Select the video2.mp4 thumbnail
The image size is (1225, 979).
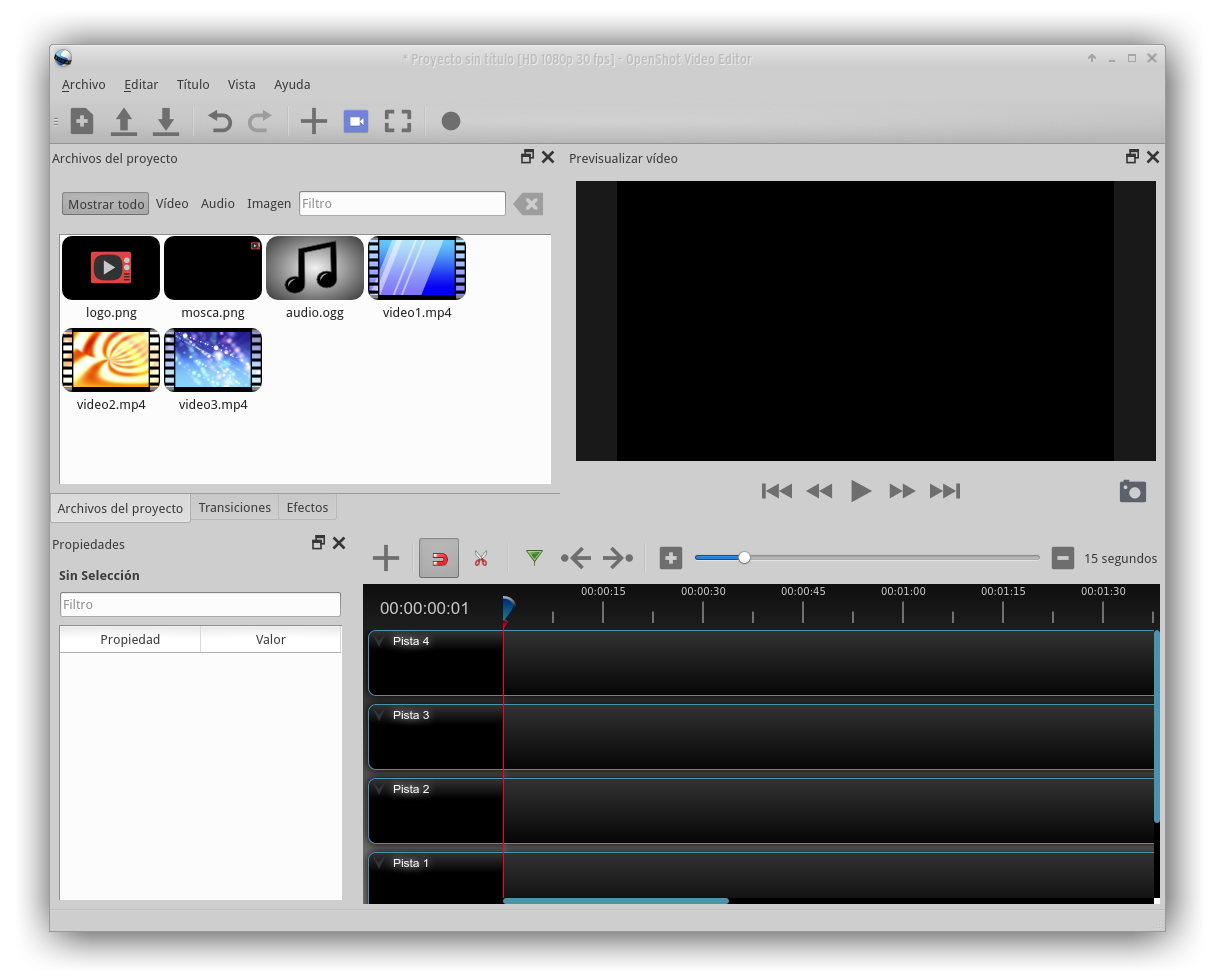click(x=111, y=360)
